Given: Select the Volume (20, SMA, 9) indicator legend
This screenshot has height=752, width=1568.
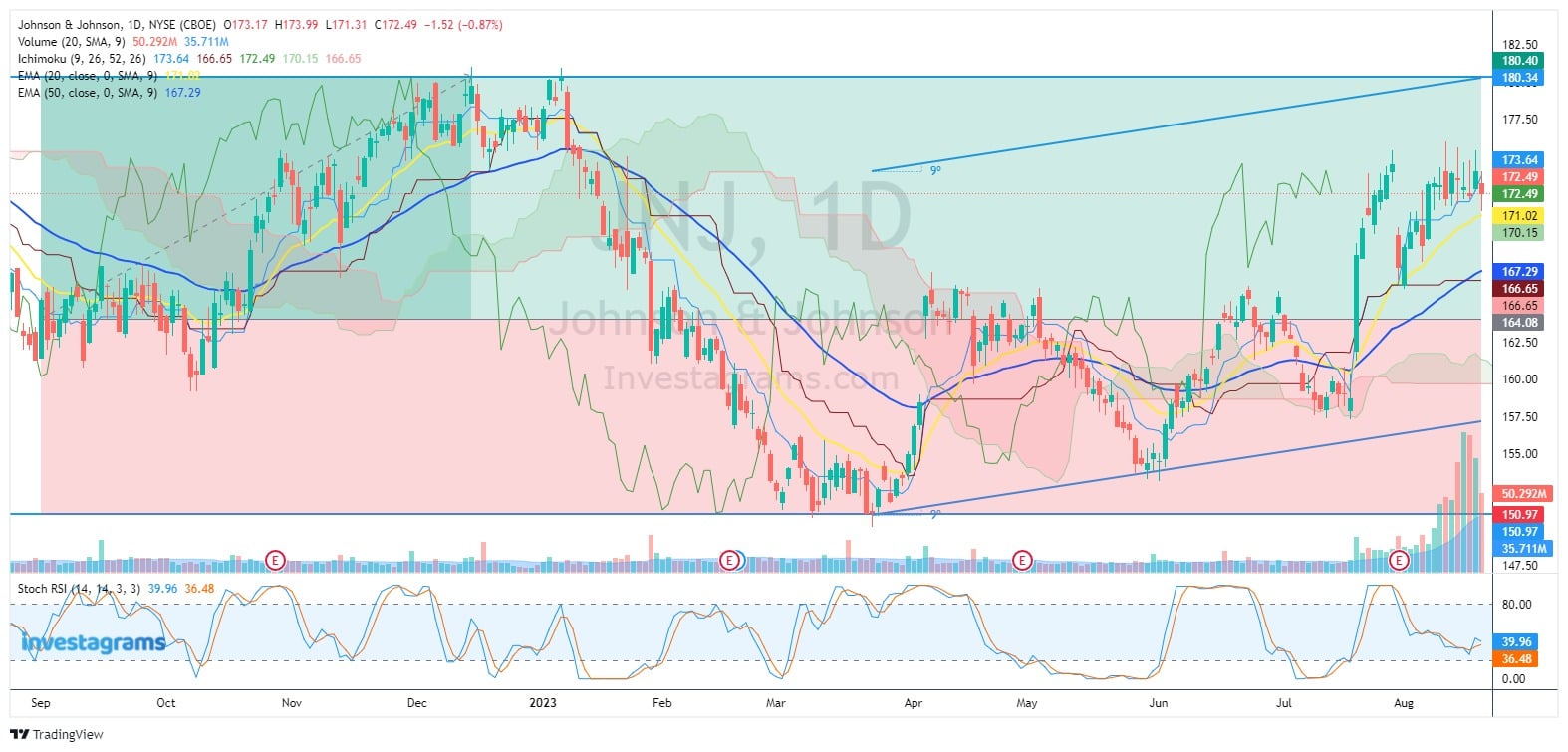Looking at the screenshot, I should (73, 42).
